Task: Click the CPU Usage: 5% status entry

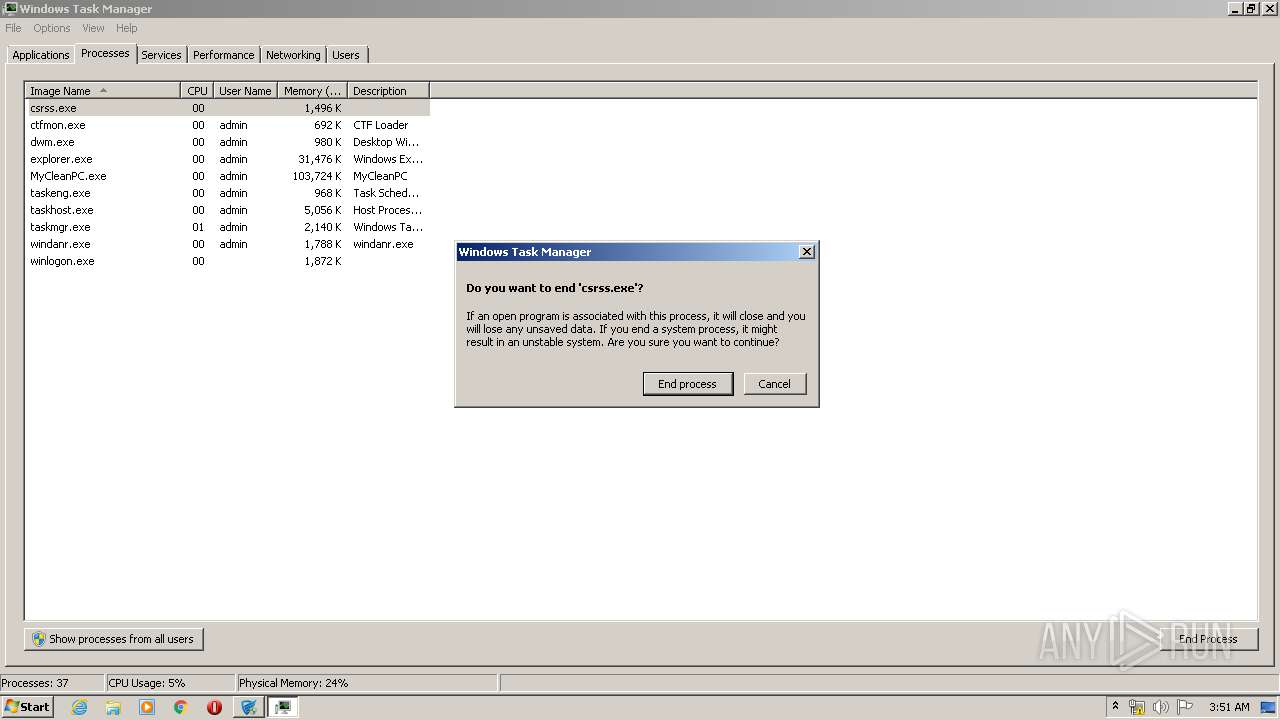Action: pyautogui.click(x=170, y=683)
